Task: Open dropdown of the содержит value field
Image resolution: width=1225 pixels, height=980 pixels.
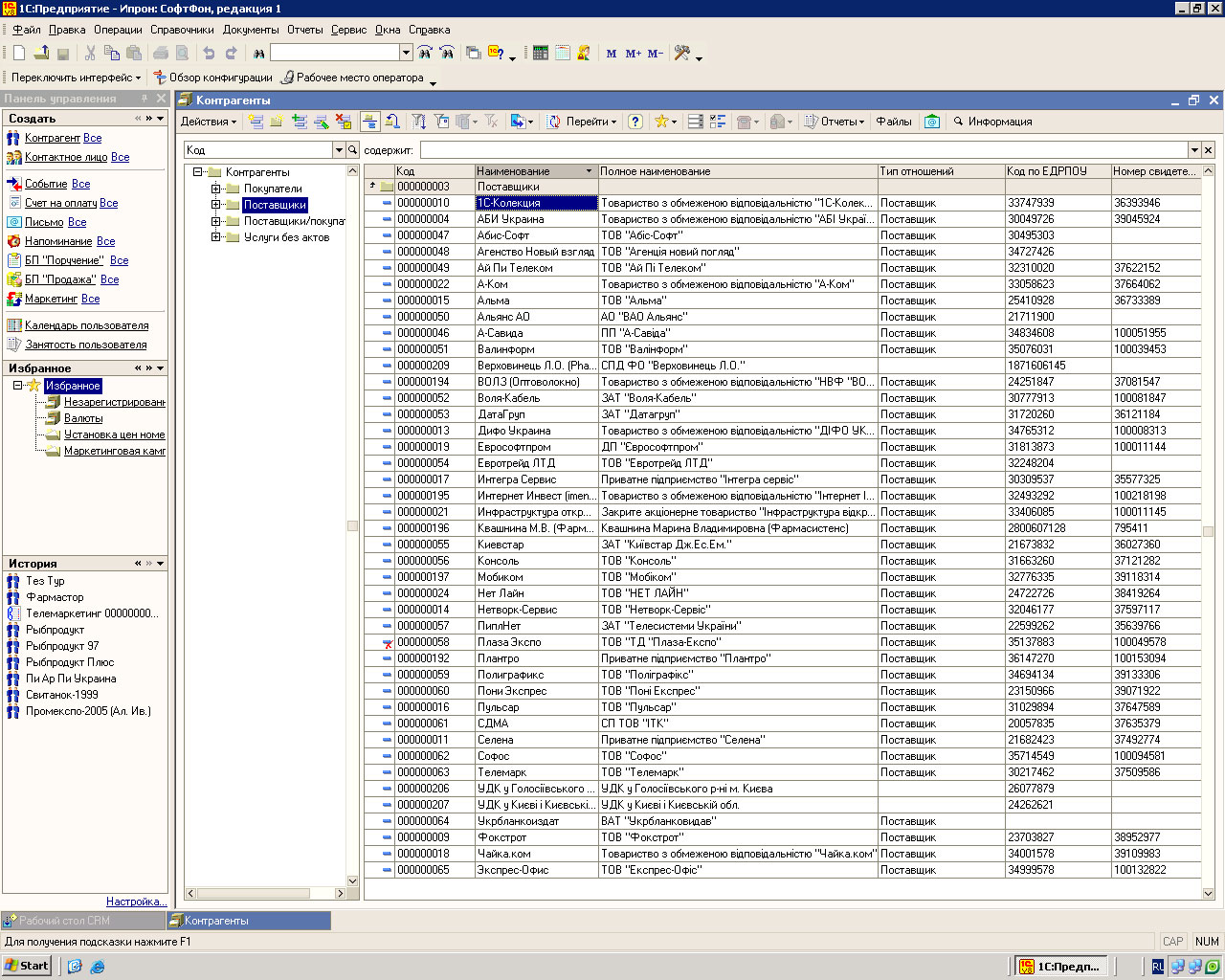Action: pyautogui.click(x=1194, y=150)
